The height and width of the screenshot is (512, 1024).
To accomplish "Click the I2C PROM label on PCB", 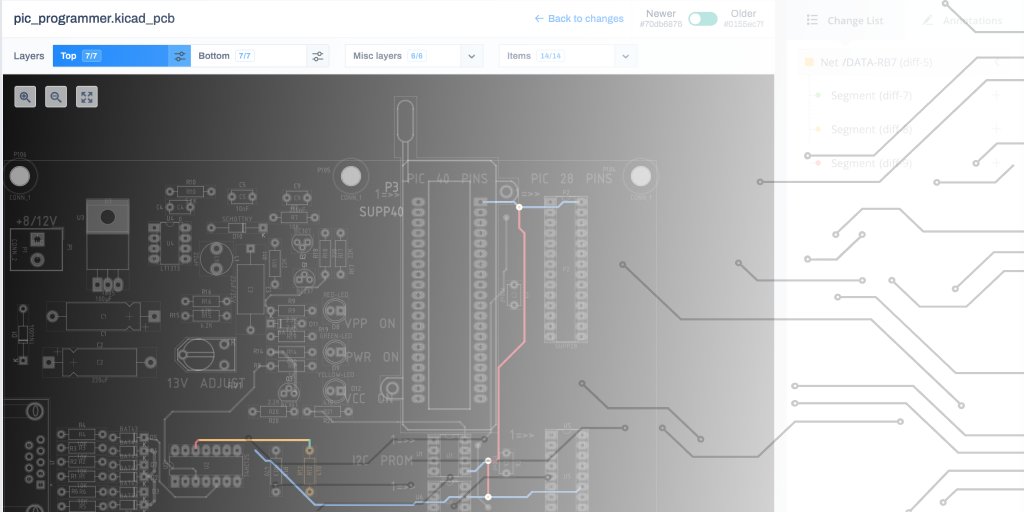I will 382,460.
